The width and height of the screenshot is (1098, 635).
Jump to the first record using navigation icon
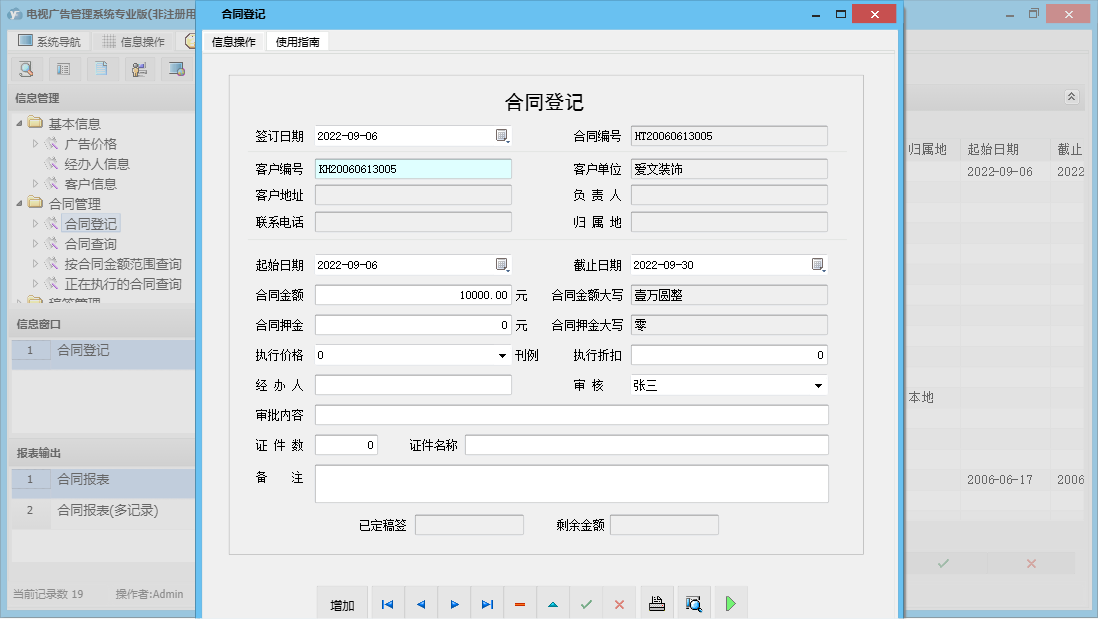click(x=387, y=603)
